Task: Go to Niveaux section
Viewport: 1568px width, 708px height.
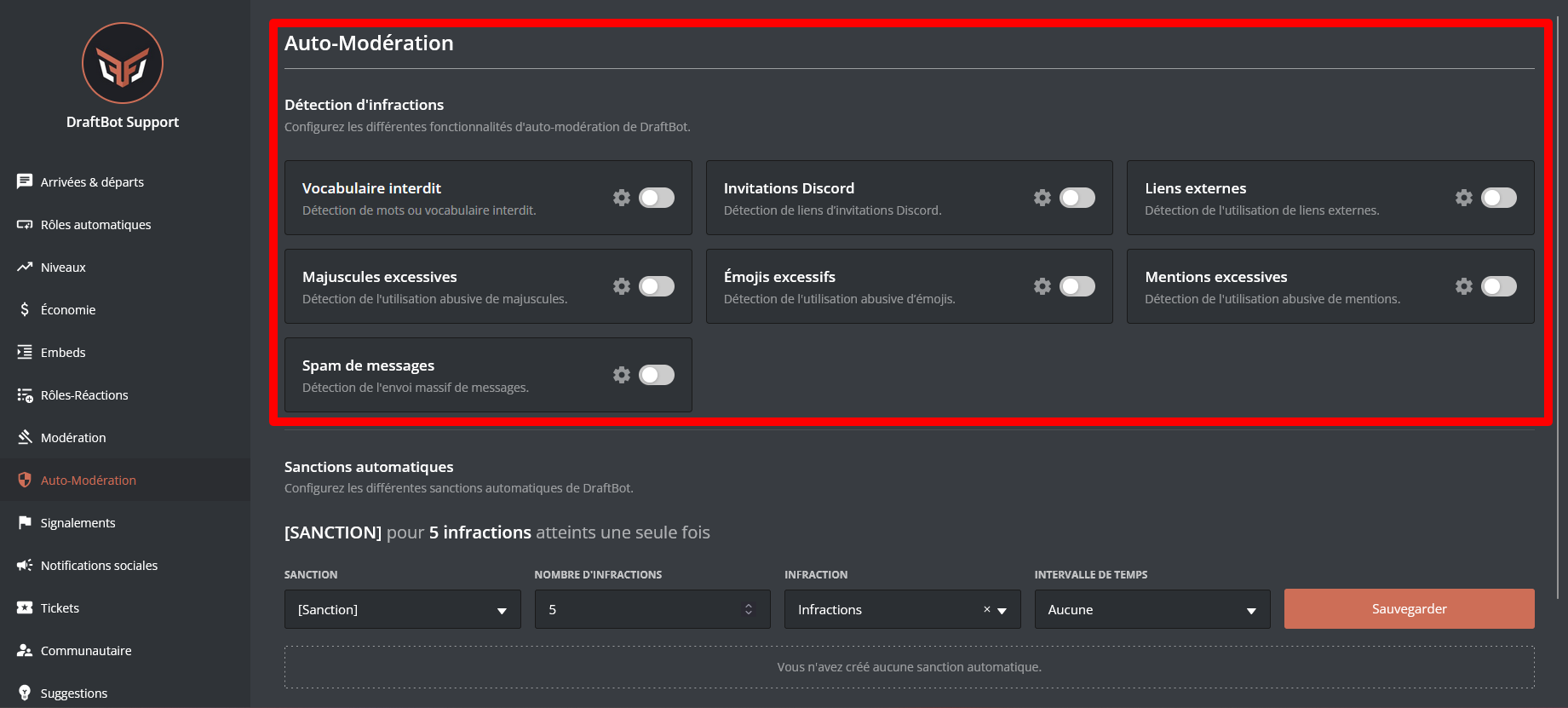Action: tap(125, 267)
